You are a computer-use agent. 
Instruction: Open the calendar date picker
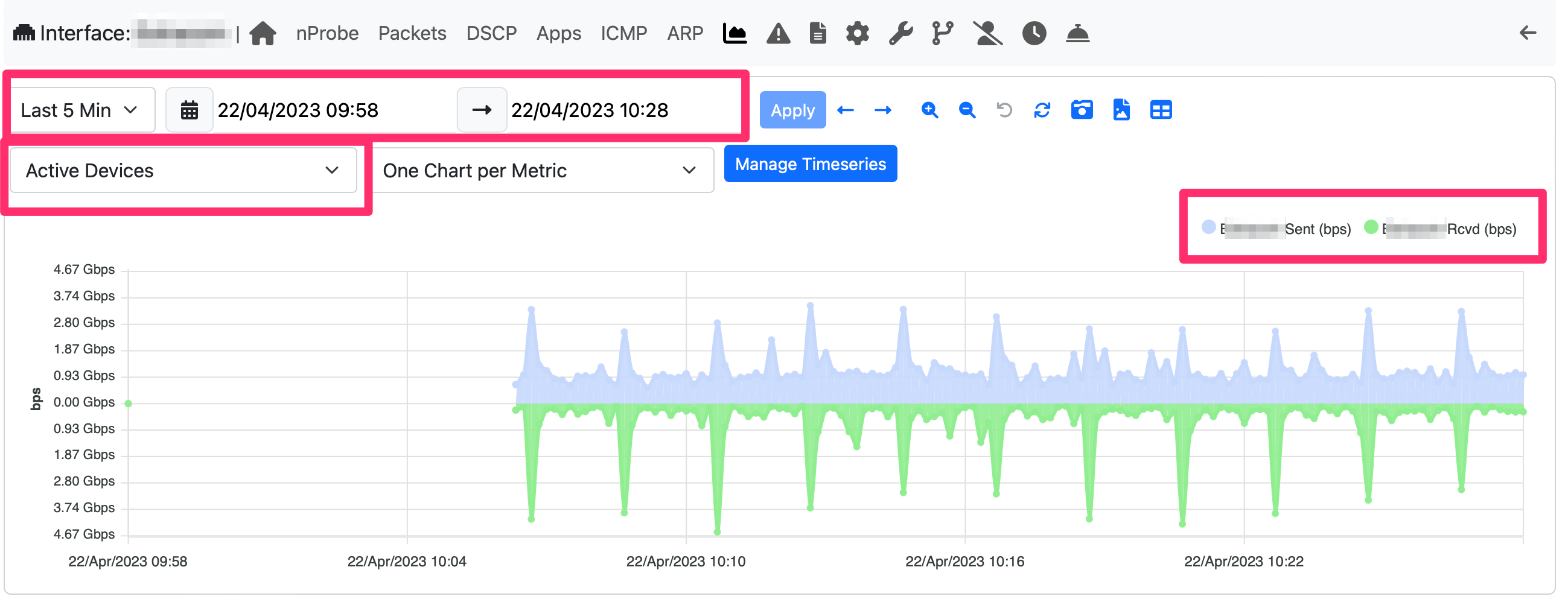190,110
